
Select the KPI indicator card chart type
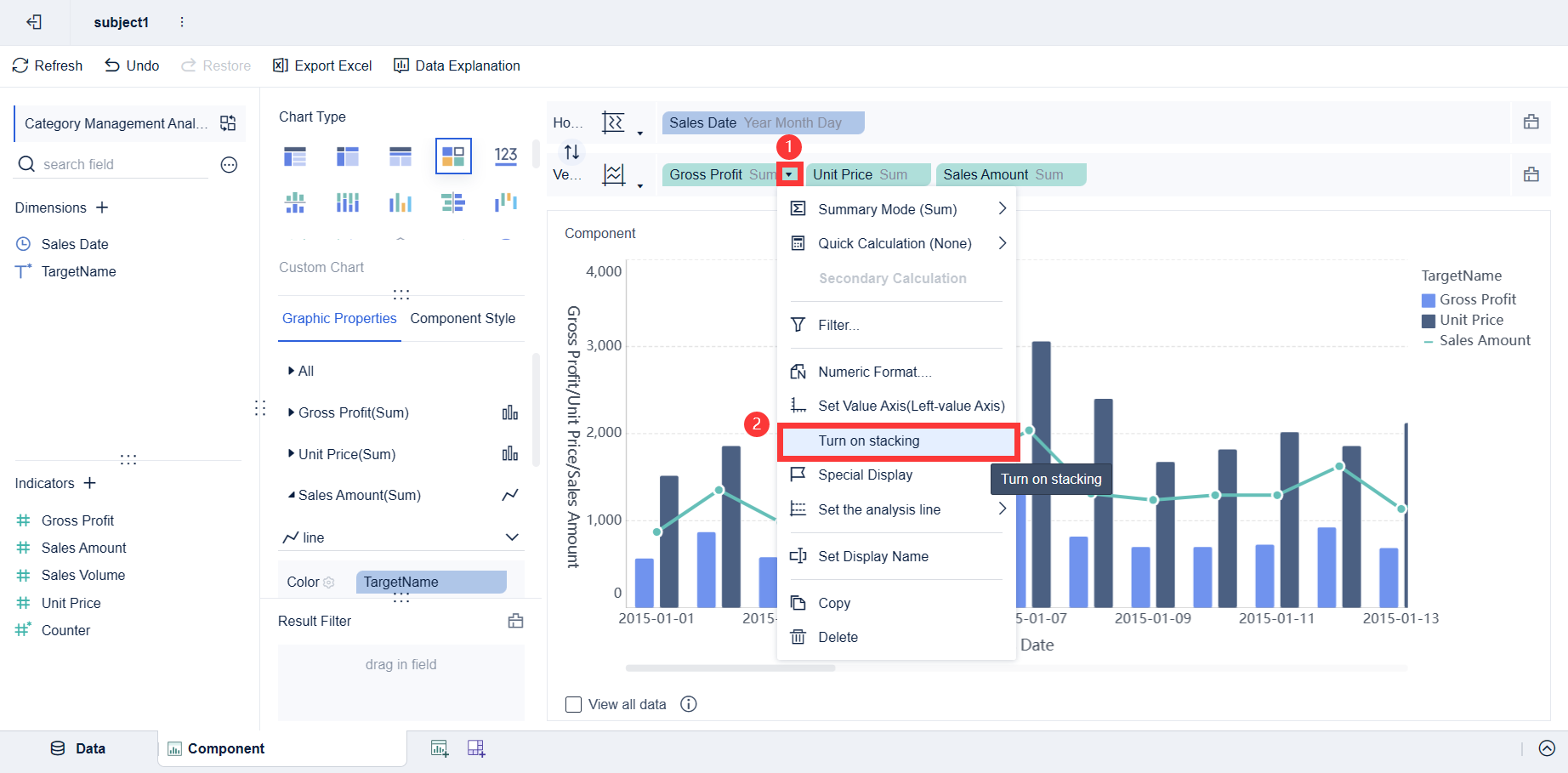[x=506, y=156]
